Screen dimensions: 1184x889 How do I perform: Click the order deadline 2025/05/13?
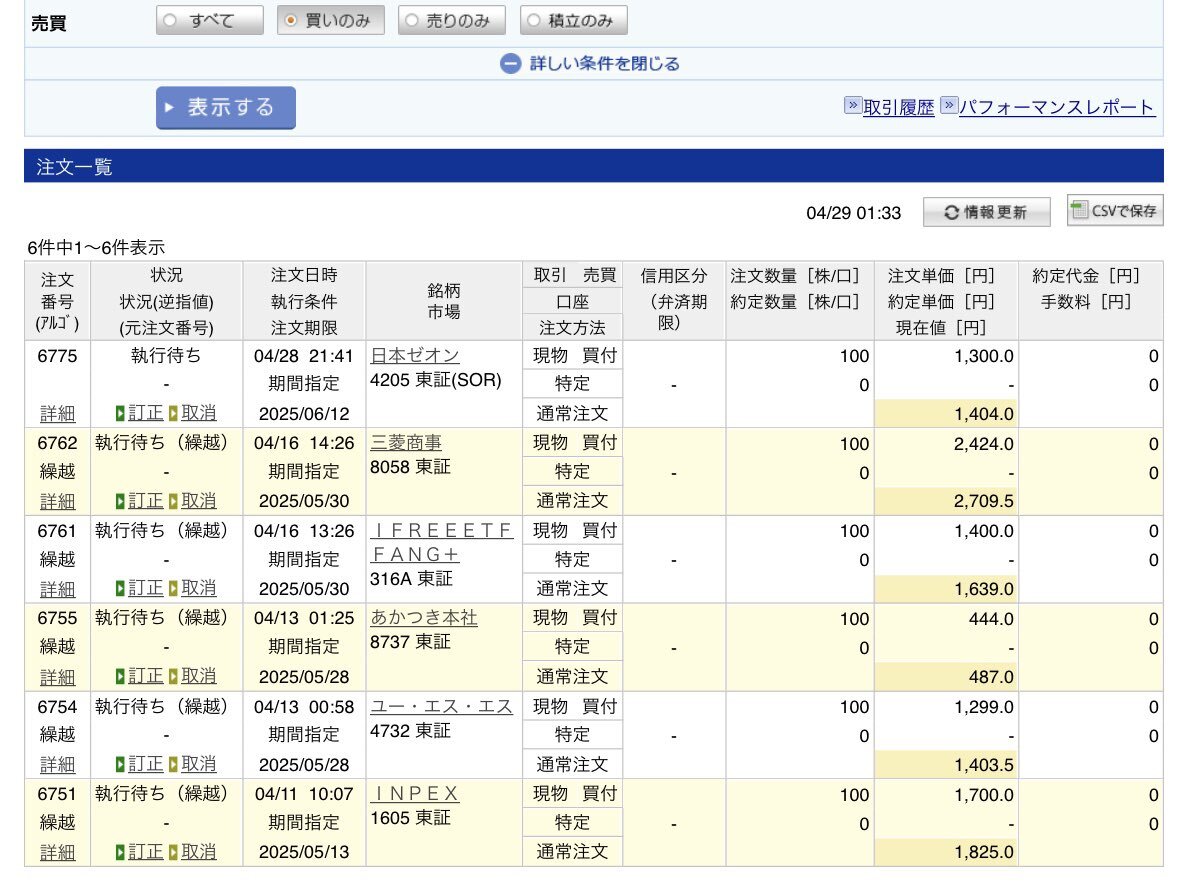304,852
